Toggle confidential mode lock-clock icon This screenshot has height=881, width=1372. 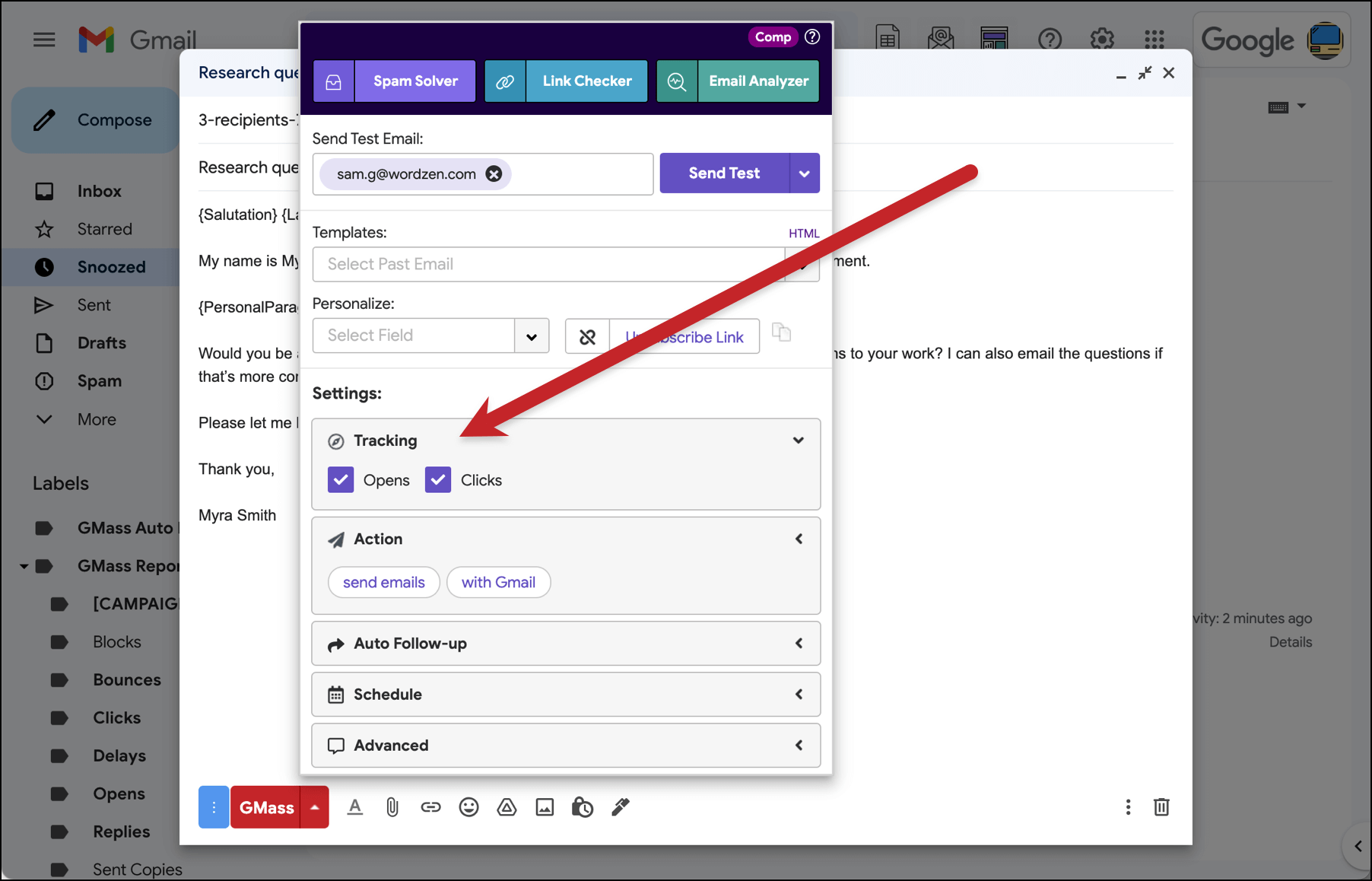[583, 807]
